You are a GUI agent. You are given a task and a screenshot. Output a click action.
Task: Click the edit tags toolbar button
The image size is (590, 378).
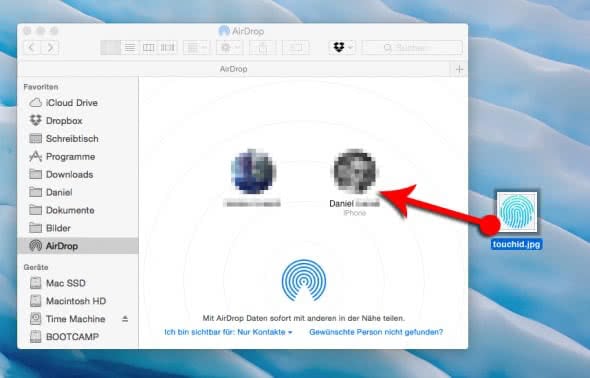tap(295, 48)
